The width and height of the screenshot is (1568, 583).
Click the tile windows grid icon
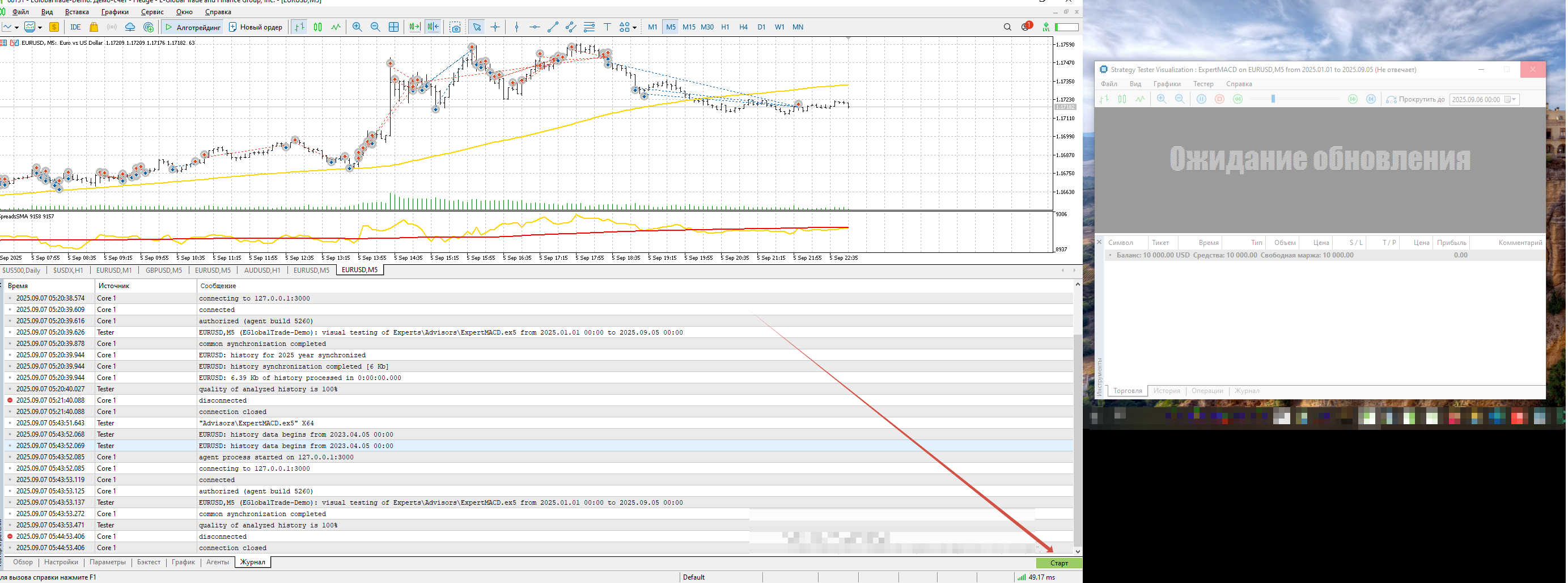(x=394, y=27)
